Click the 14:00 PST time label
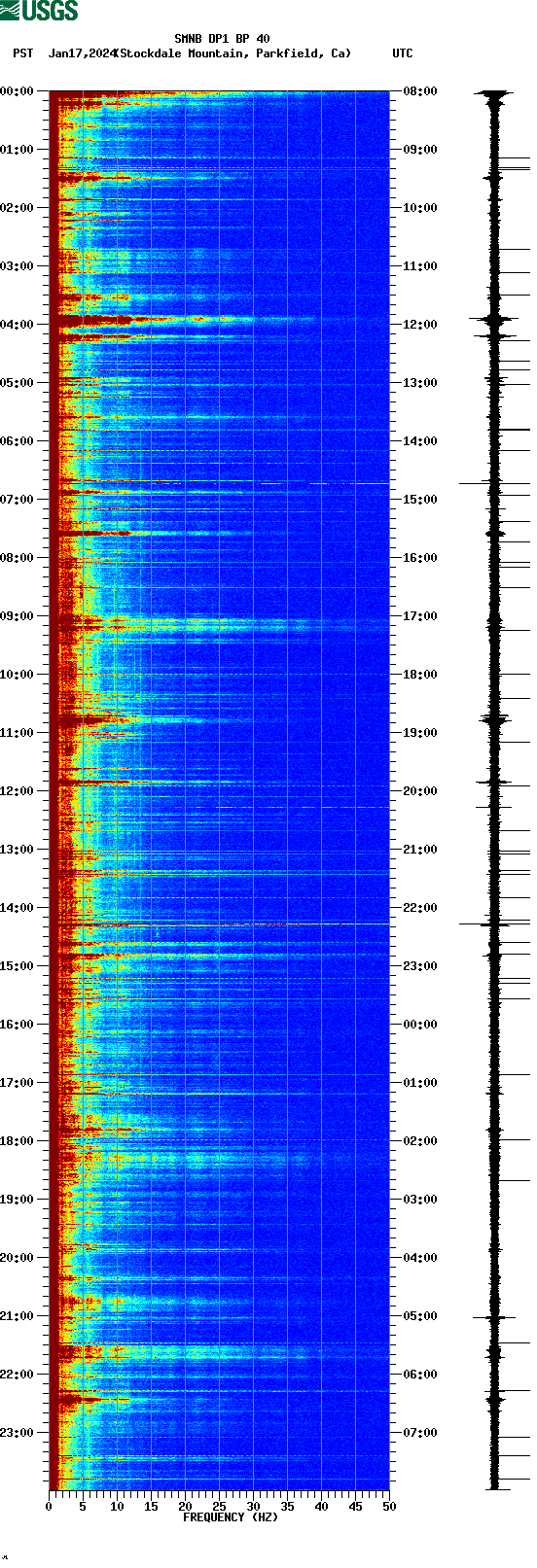The width and height of the screenshot is (537, 1568). (18, 908)
